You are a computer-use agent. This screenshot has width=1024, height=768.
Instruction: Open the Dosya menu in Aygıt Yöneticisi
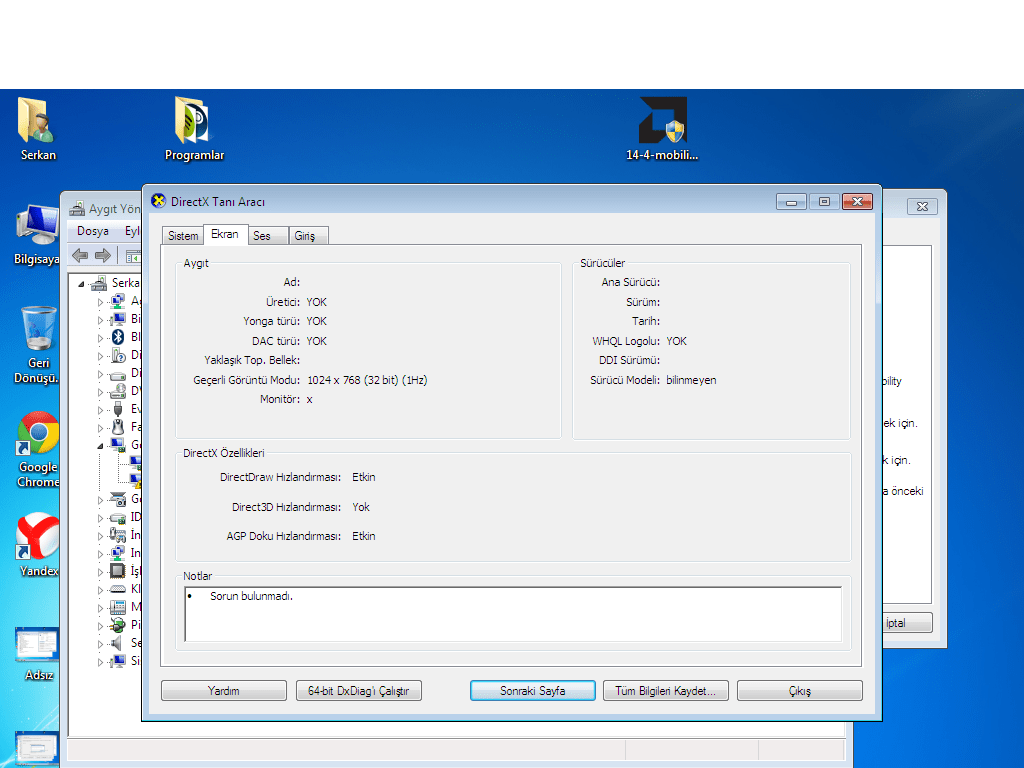tap(93, 231)
